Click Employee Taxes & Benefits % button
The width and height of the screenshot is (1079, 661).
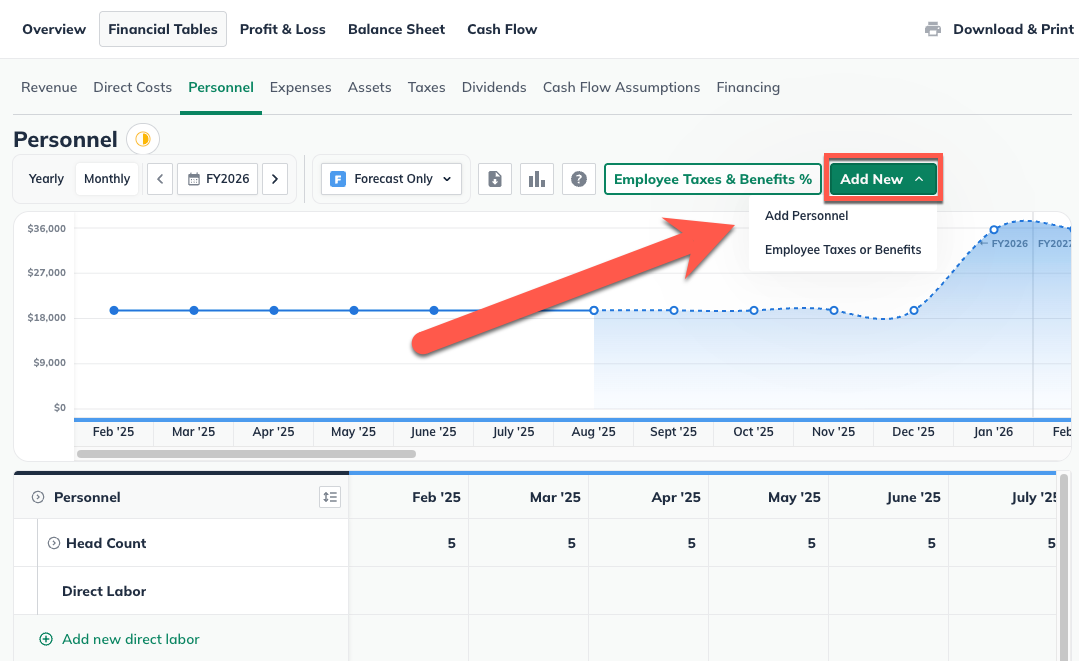click(712, 179)
